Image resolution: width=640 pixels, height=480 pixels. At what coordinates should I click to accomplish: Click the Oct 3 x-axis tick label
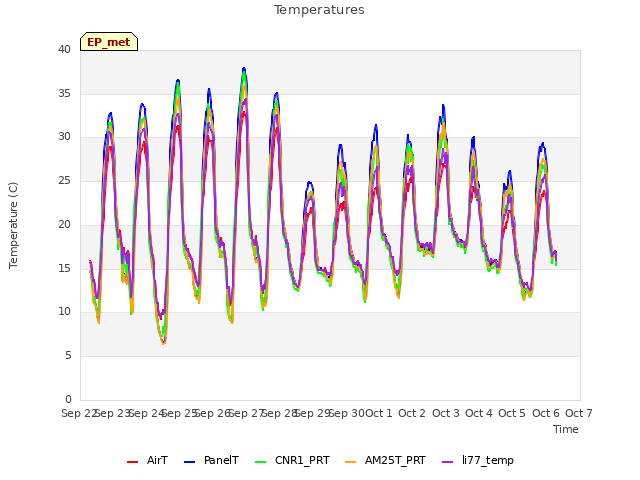pyautogui.click(x=446, y=413)
